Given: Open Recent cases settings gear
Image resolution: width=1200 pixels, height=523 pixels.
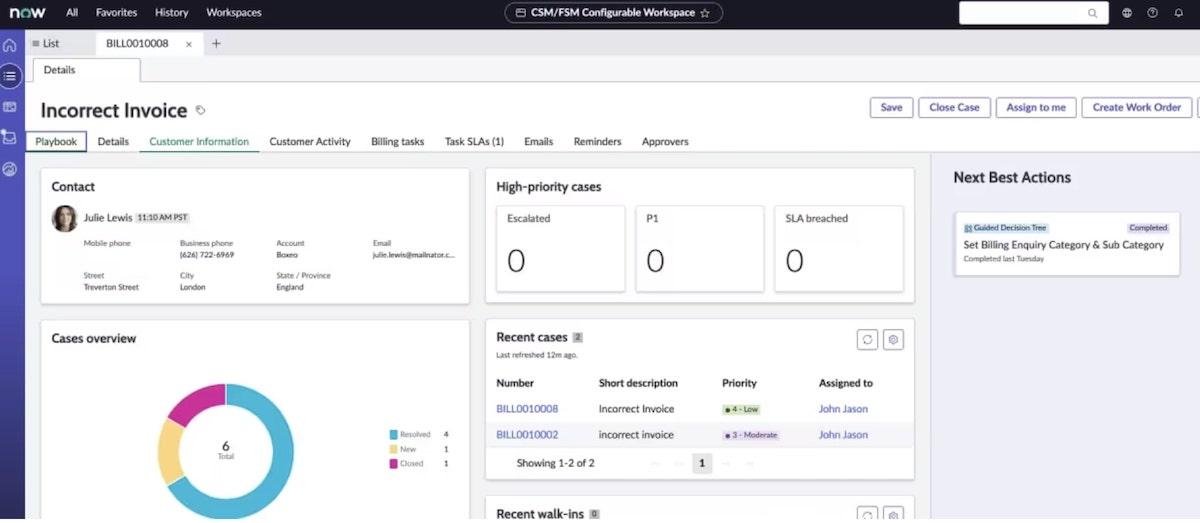Looking at the screenshot, I should (x=894, y=340).
